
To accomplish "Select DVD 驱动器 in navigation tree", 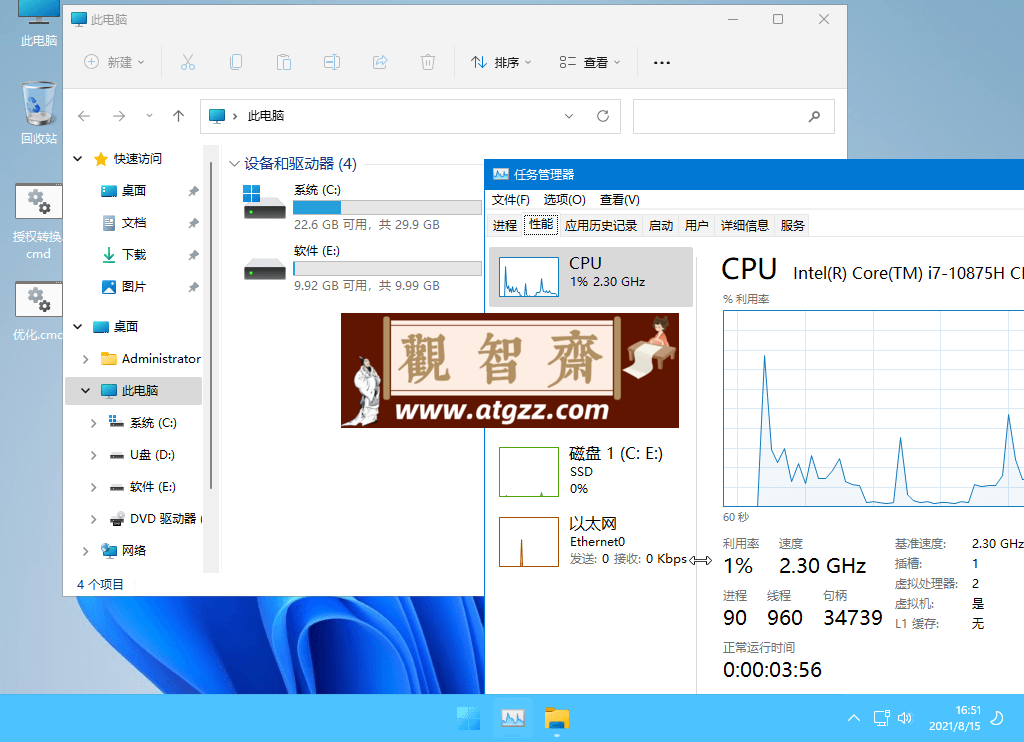I will [x=162, y=519].
